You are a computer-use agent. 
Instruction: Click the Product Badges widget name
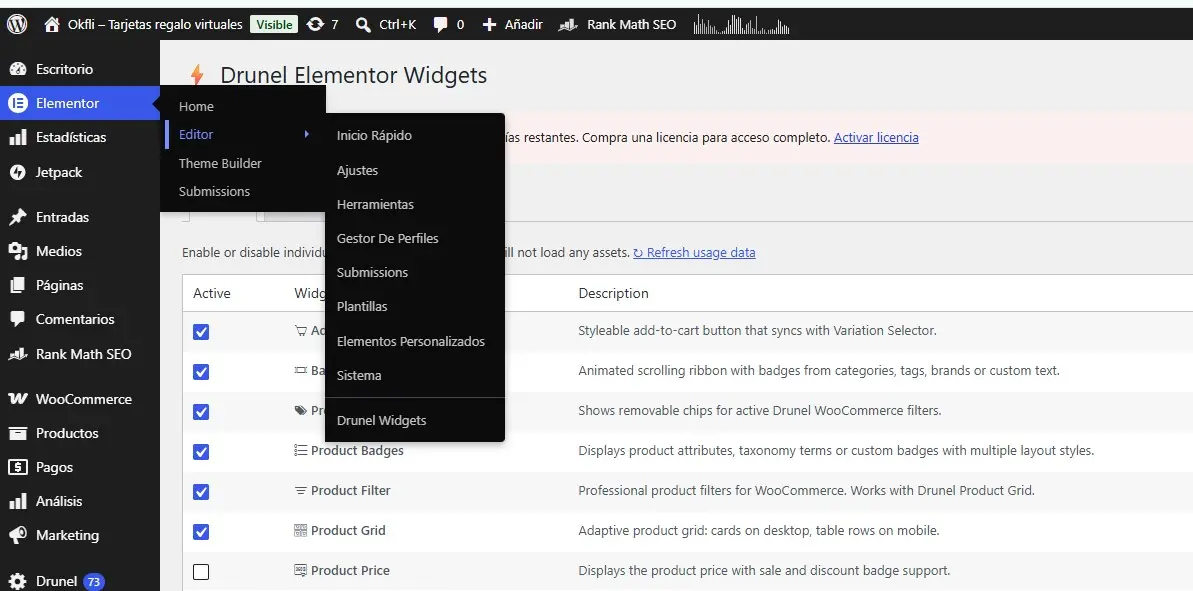click(x=357, y=451)
